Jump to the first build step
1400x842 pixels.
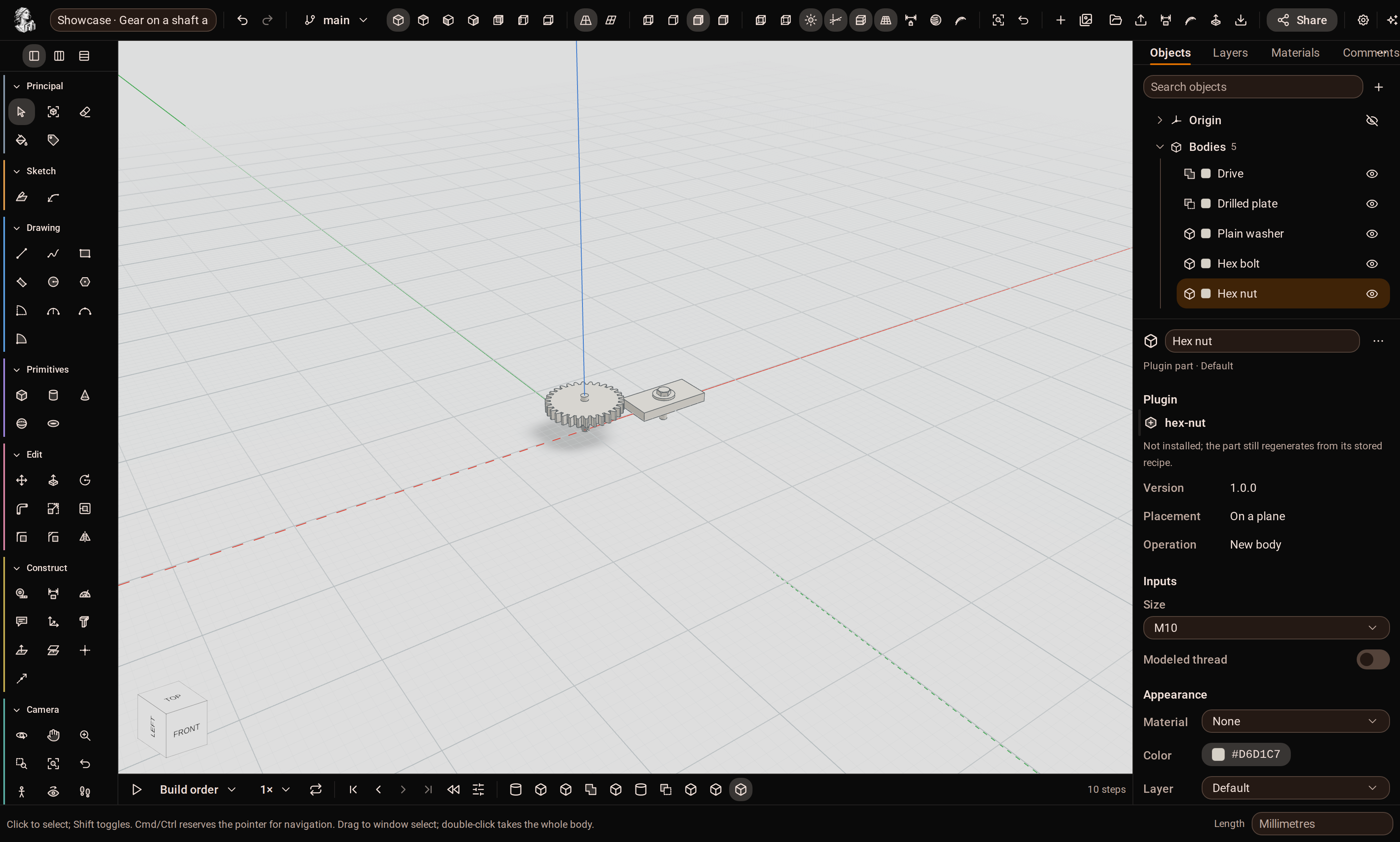point(353,790)
